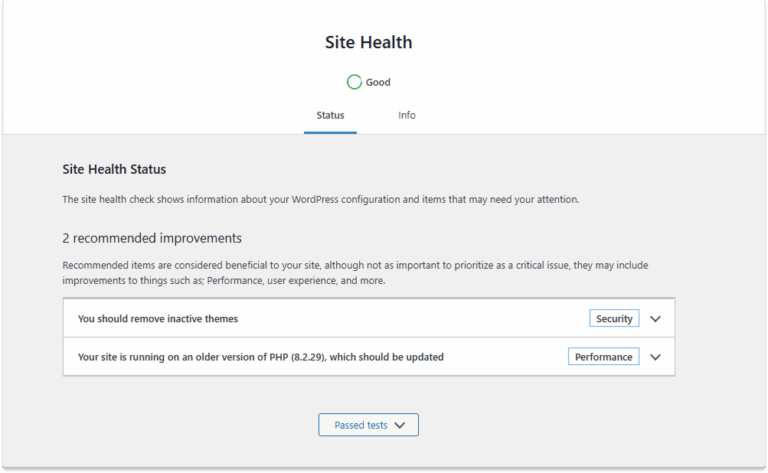Click the Site Health page title

(368, 42)
